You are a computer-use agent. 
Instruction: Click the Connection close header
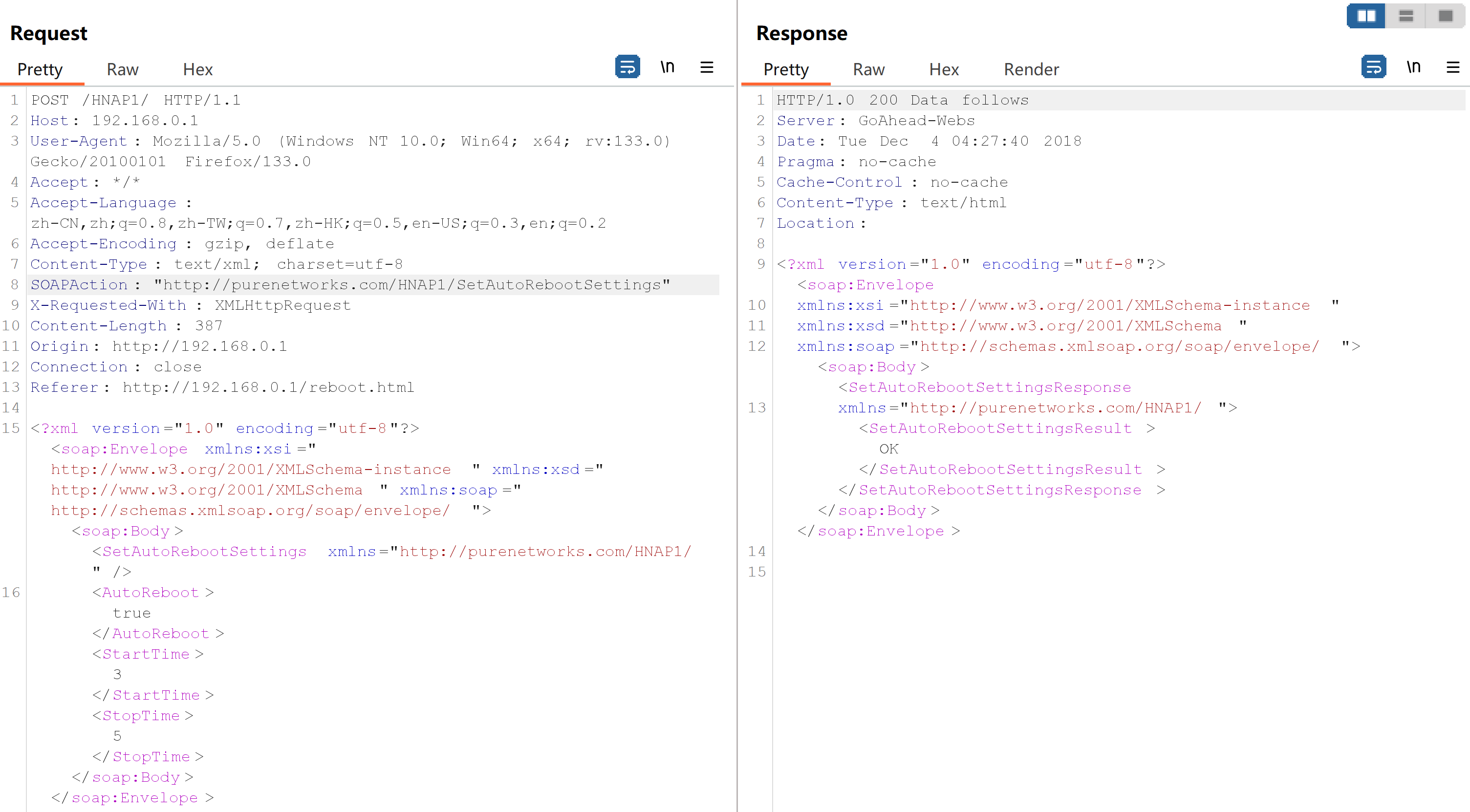click(x=116, y=367)
